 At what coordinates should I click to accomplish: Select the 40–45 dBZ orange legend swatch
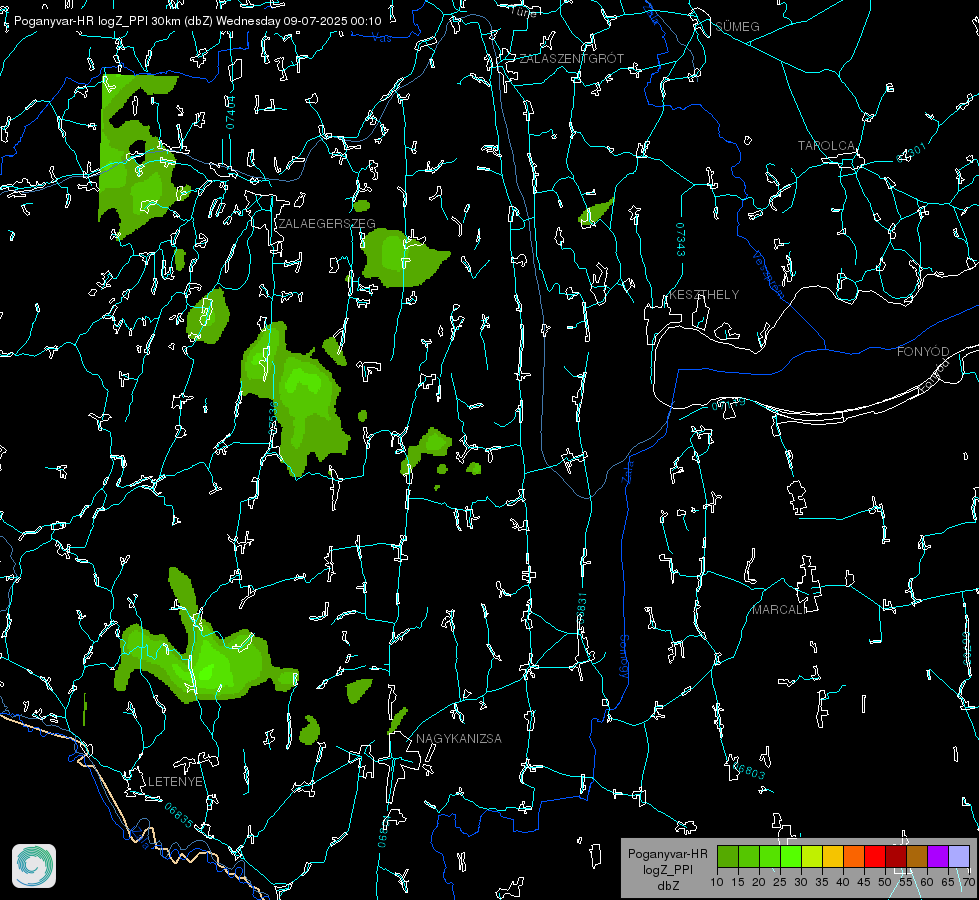pos(854,856)
